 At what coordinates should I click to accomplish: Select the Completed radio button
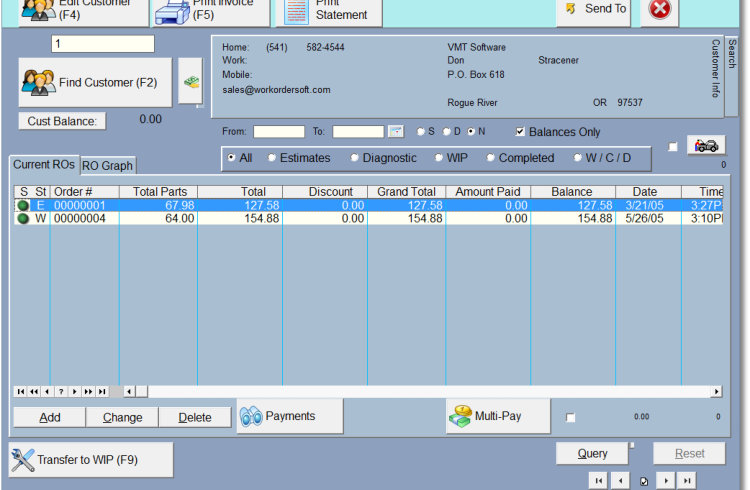(x=490, y=158)
